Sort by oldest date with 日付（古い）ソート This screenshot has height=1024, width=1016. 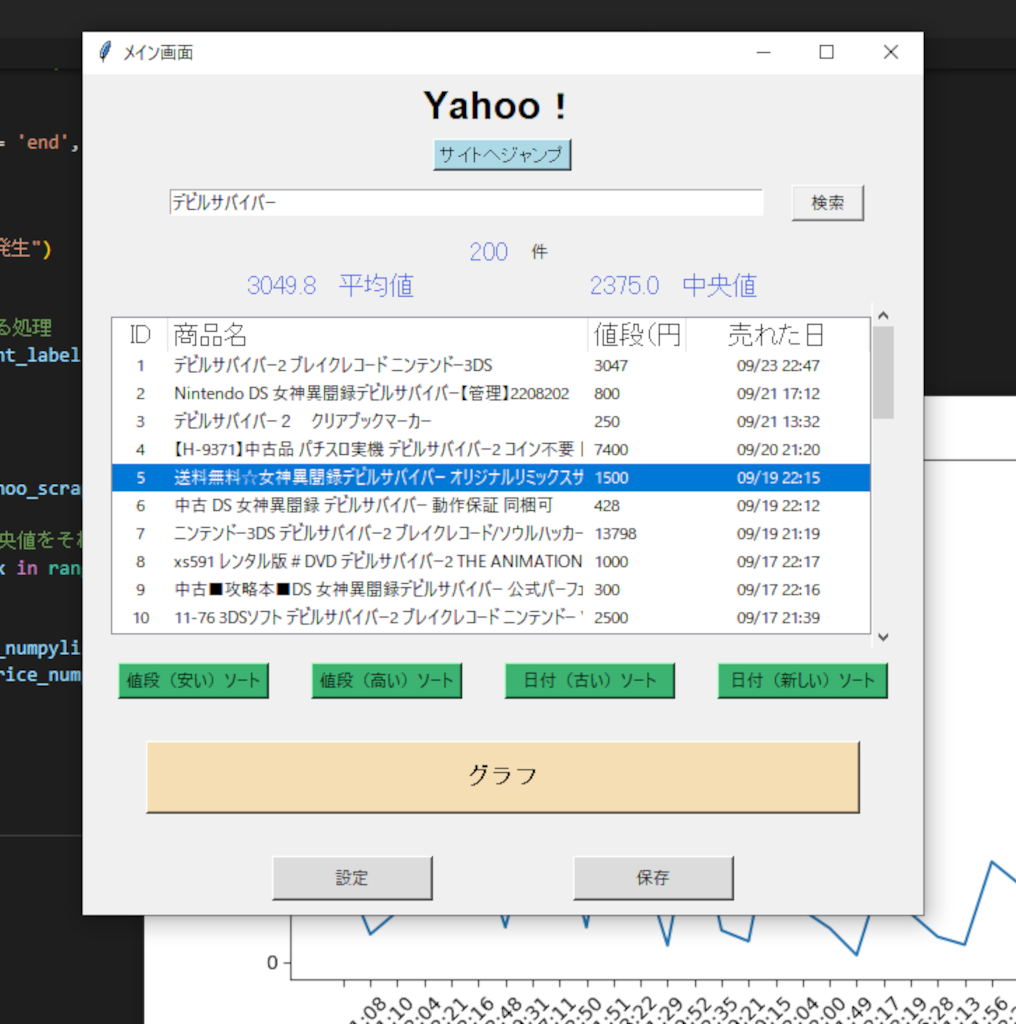coord(590,680)
